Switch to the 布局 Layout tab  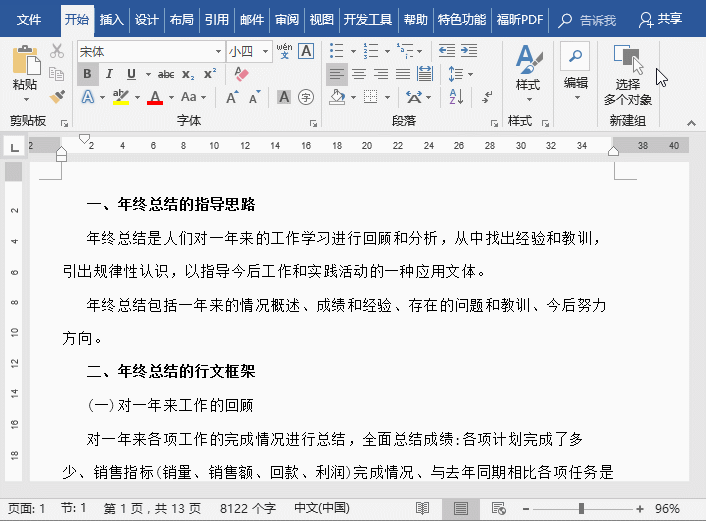coord(181,20)
